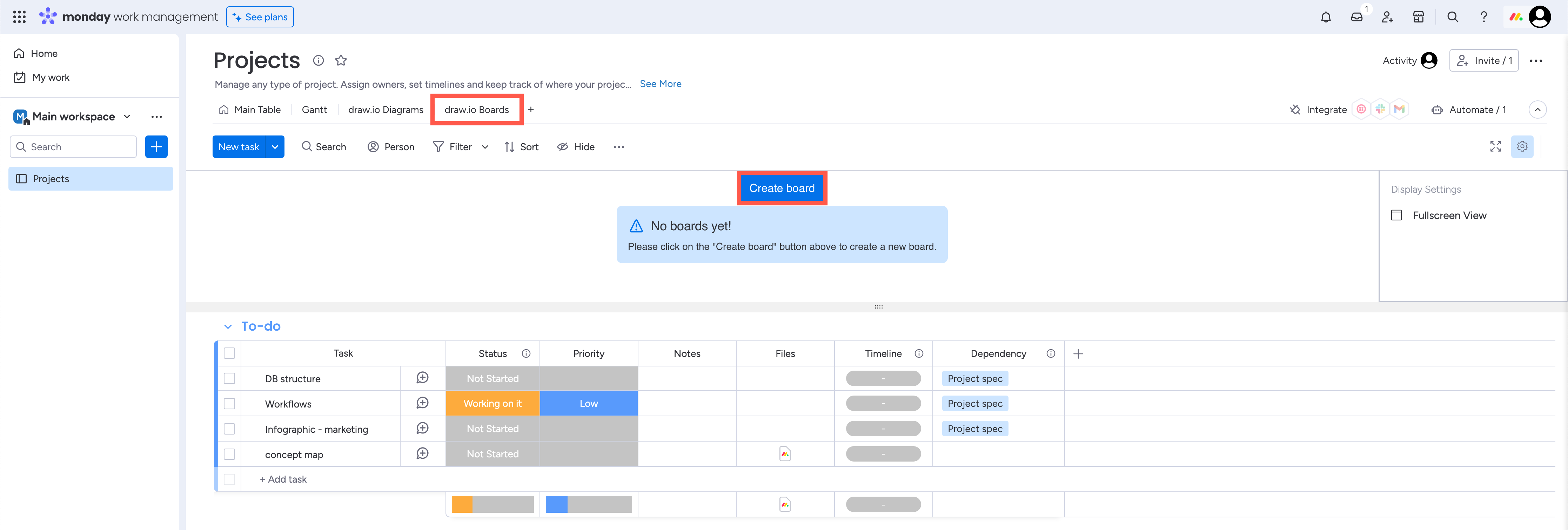Open the Gmail integration icon
This screenshot has width=1568, height=530.
pyautogui.click(x=1399, y=109)
